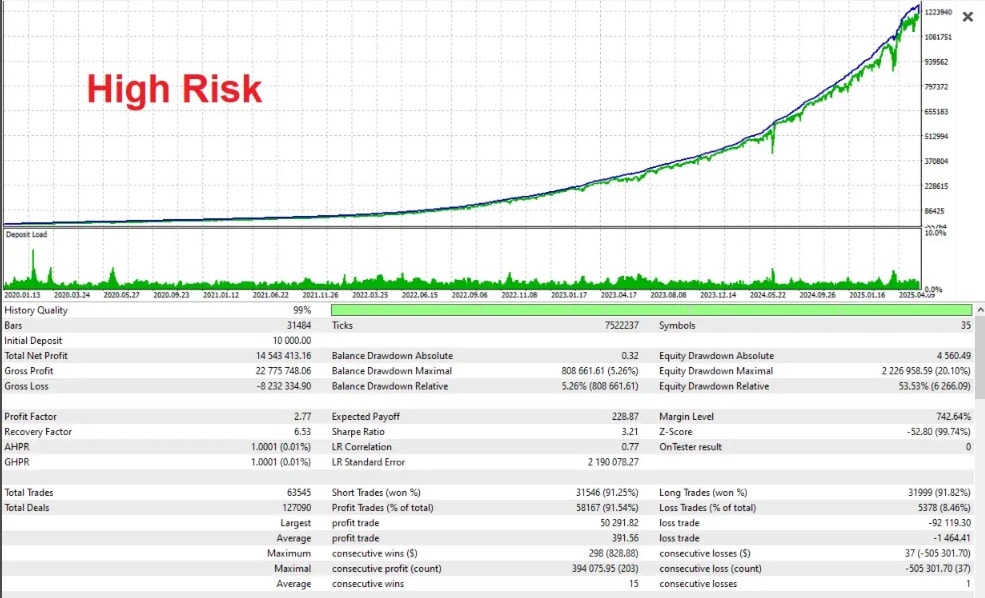Select the Balance Drawdown Relative label
This screenshot has height=598, width=985.
click(x=390, y=386)
